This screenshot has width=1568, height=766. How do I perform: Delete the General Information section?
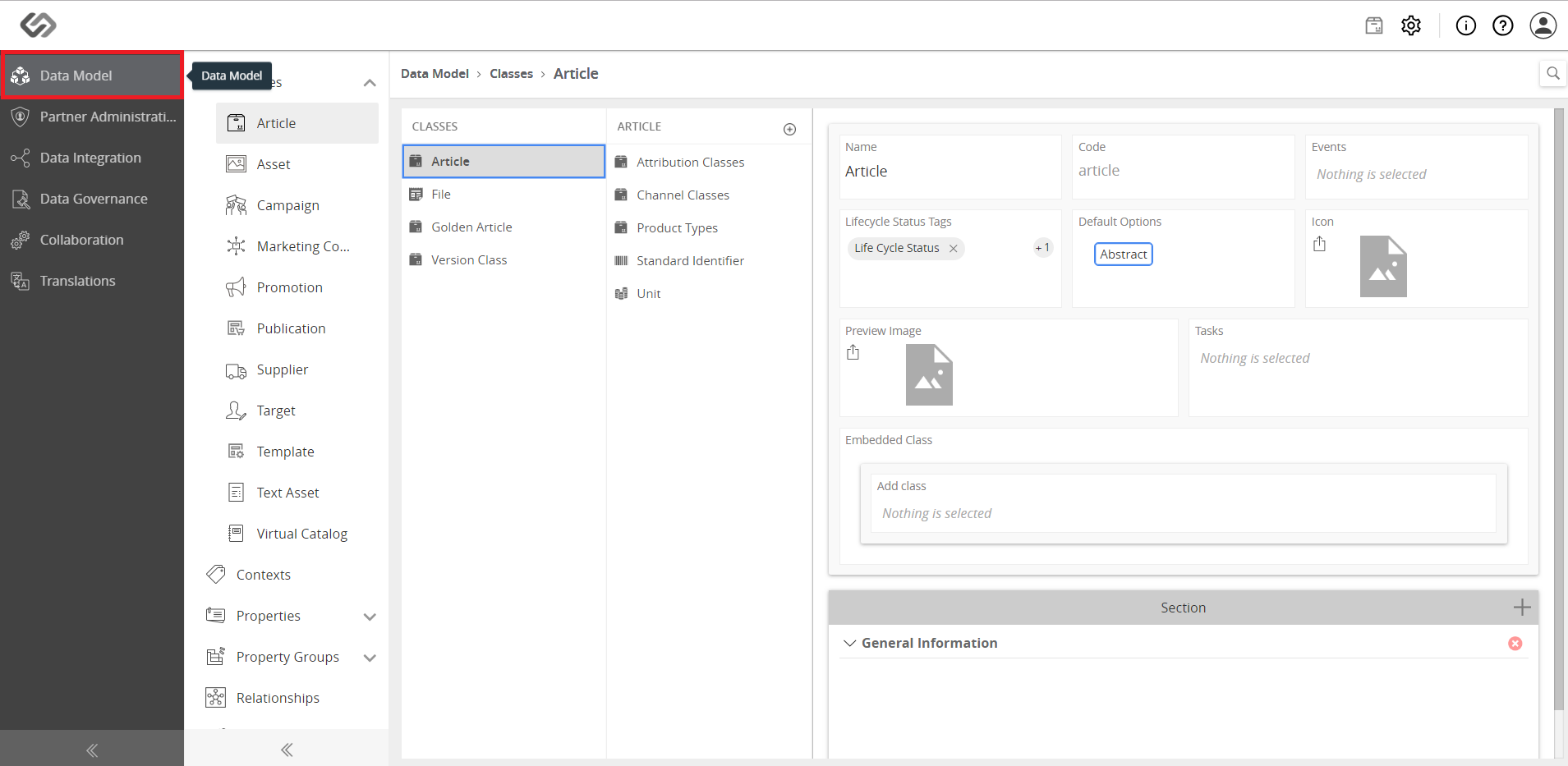(x=1515, y=644)
